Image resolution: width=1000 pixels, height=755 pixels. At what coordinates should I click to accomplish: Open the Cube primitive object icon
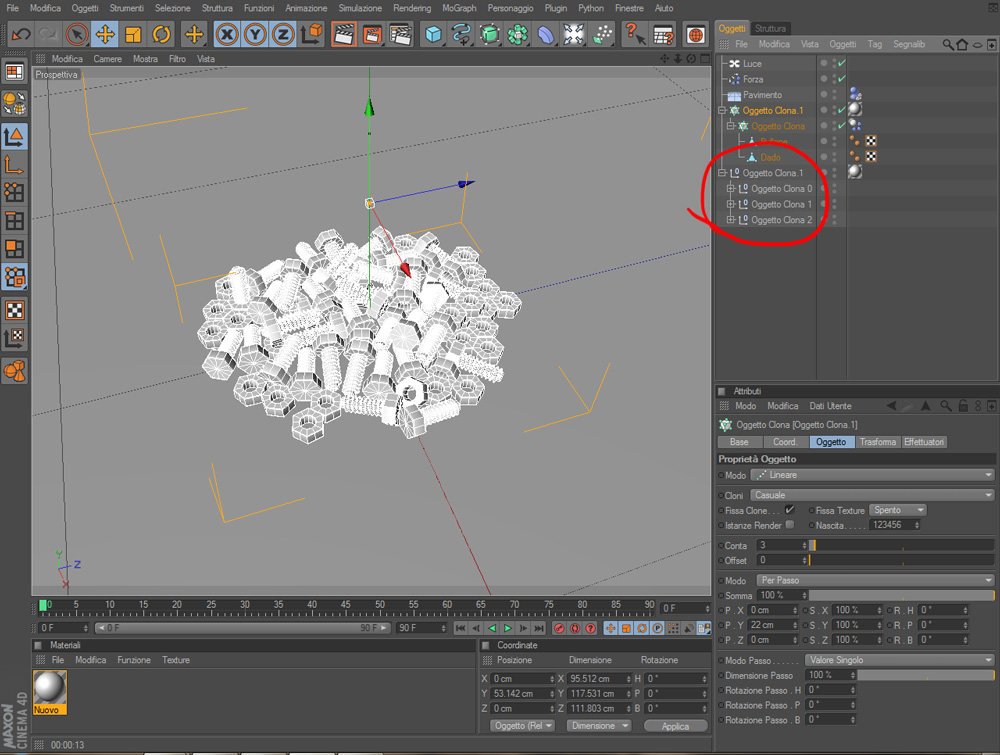point(433,34)
